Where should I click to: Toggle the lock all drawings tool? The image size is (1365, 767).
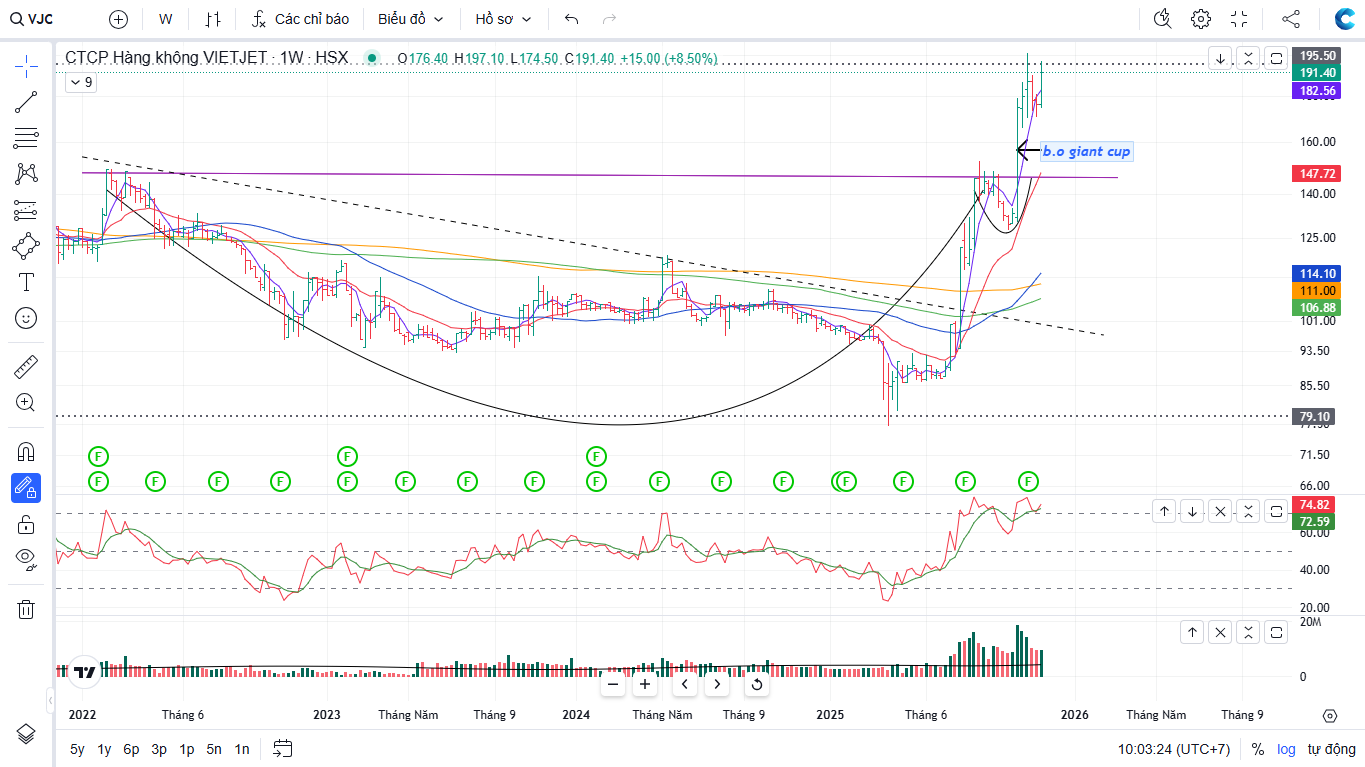[26, 524]
